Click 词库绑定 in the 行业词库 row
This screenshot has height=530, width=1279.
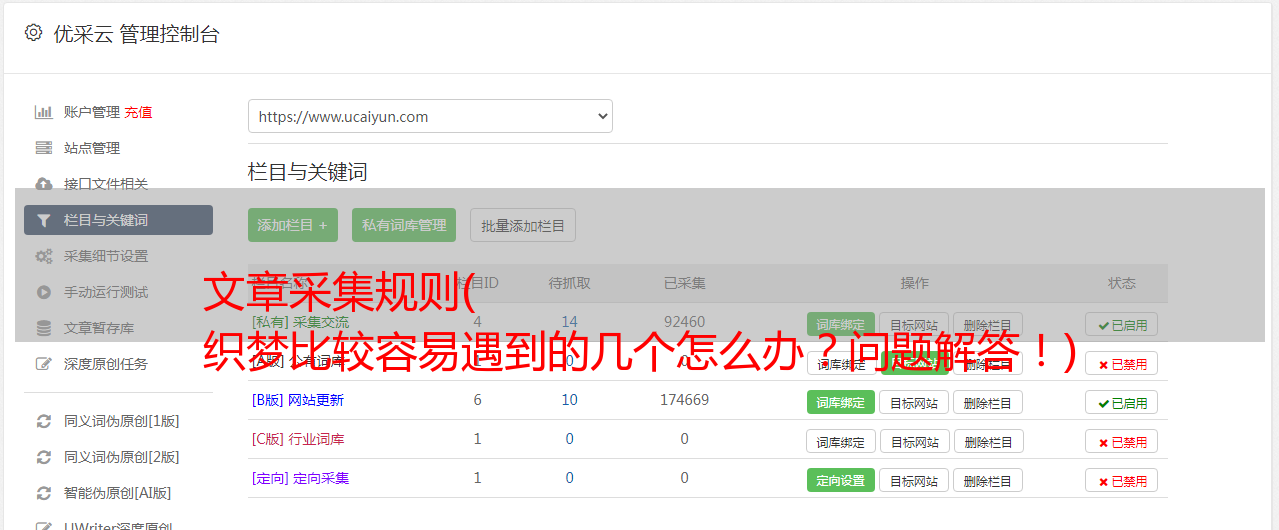[841, 441]
